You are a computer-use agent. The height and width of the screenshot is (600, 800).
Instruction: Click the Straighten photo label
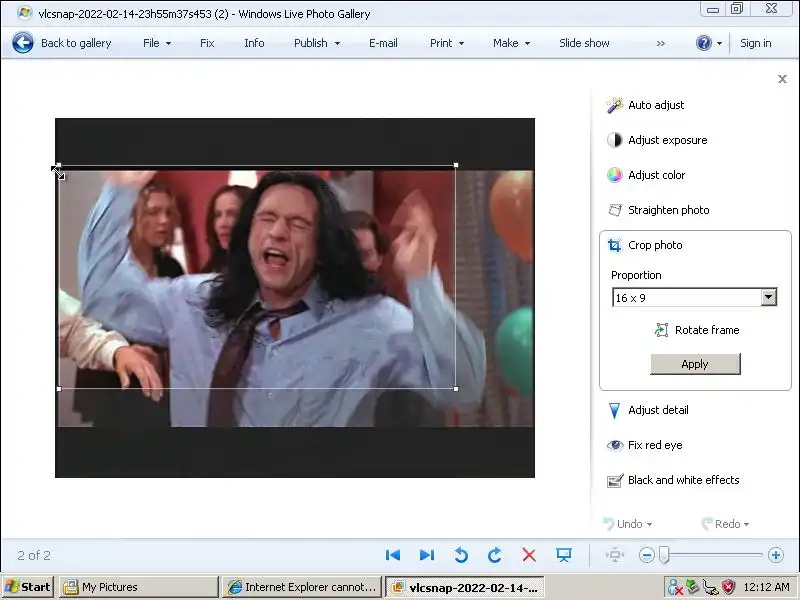coord(668,210)
